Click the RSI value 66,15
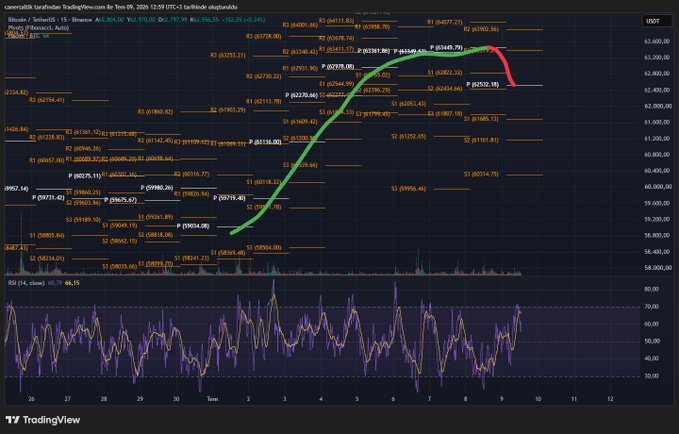The height and width of the screenshot is (434, 679). (72, 283)
